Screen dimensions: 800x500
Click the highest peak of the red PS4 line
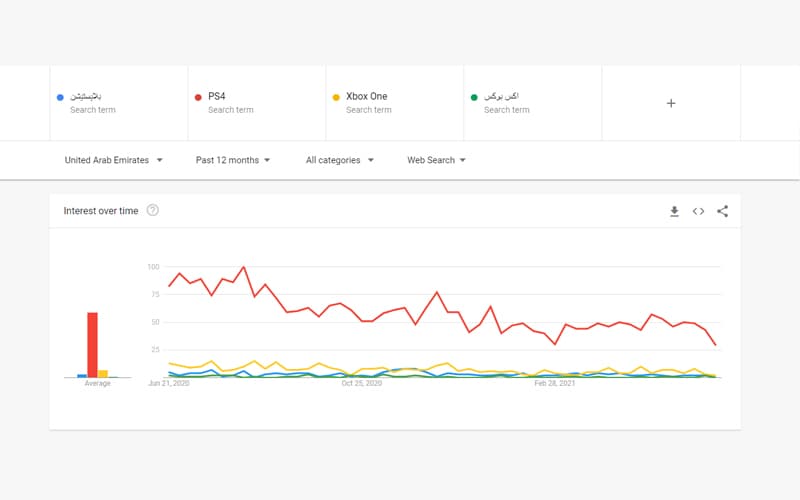[x=244, y=267]
